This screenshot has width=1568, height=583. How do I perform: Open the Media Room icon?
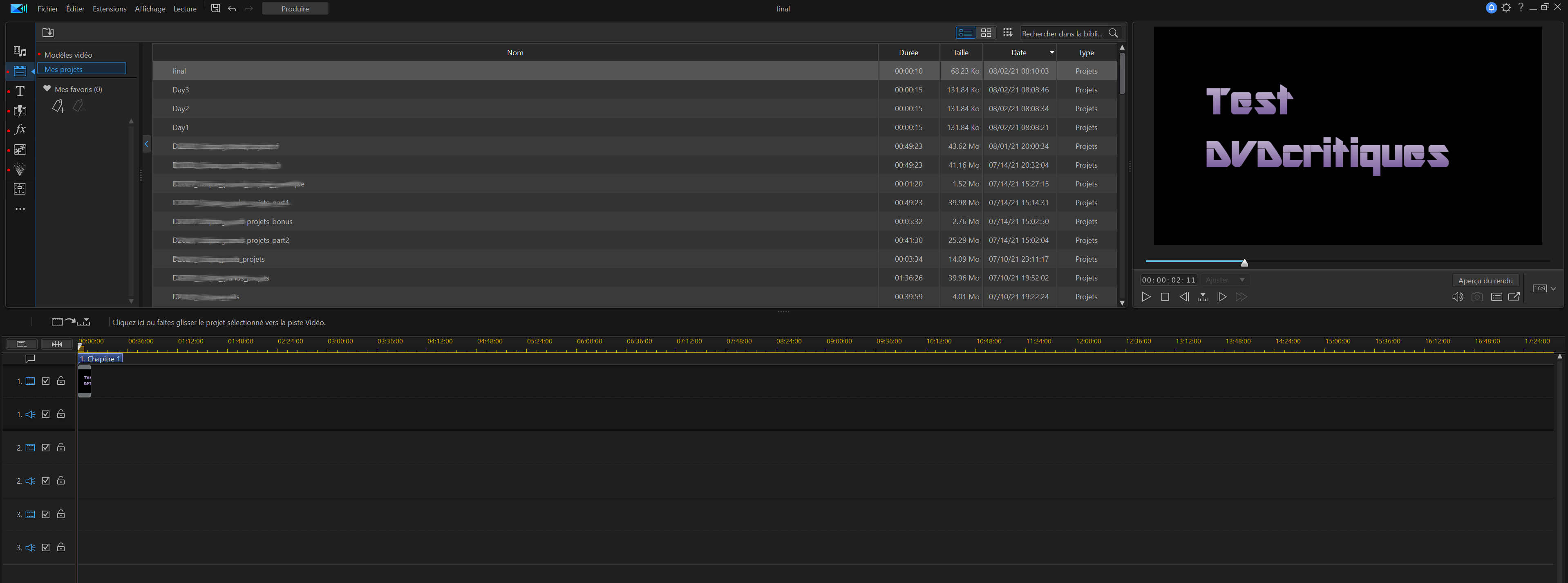[x=20, y=51]
